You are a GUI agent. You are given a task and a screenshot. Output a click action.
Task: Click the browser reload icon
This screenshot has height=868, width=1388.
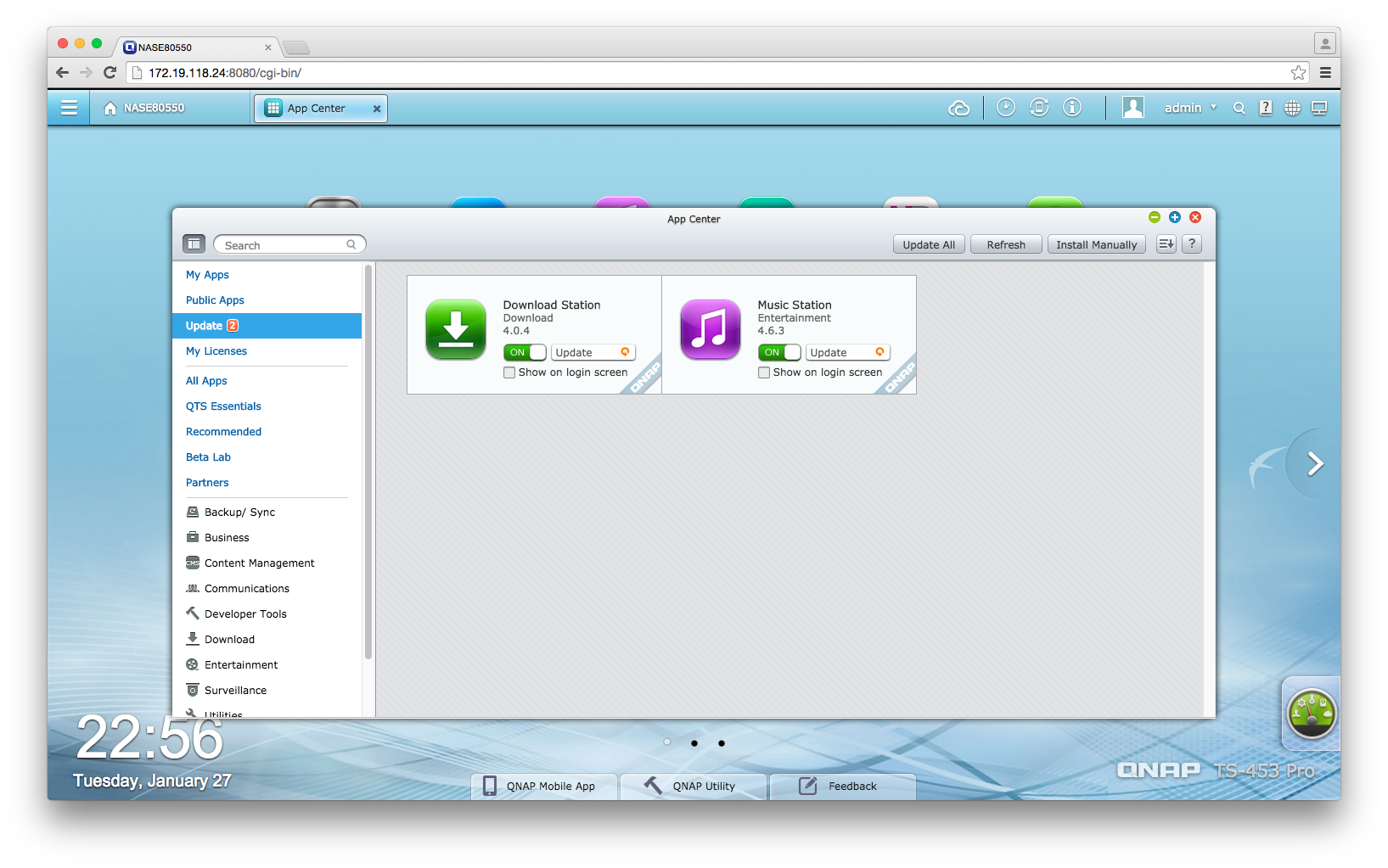110,73
